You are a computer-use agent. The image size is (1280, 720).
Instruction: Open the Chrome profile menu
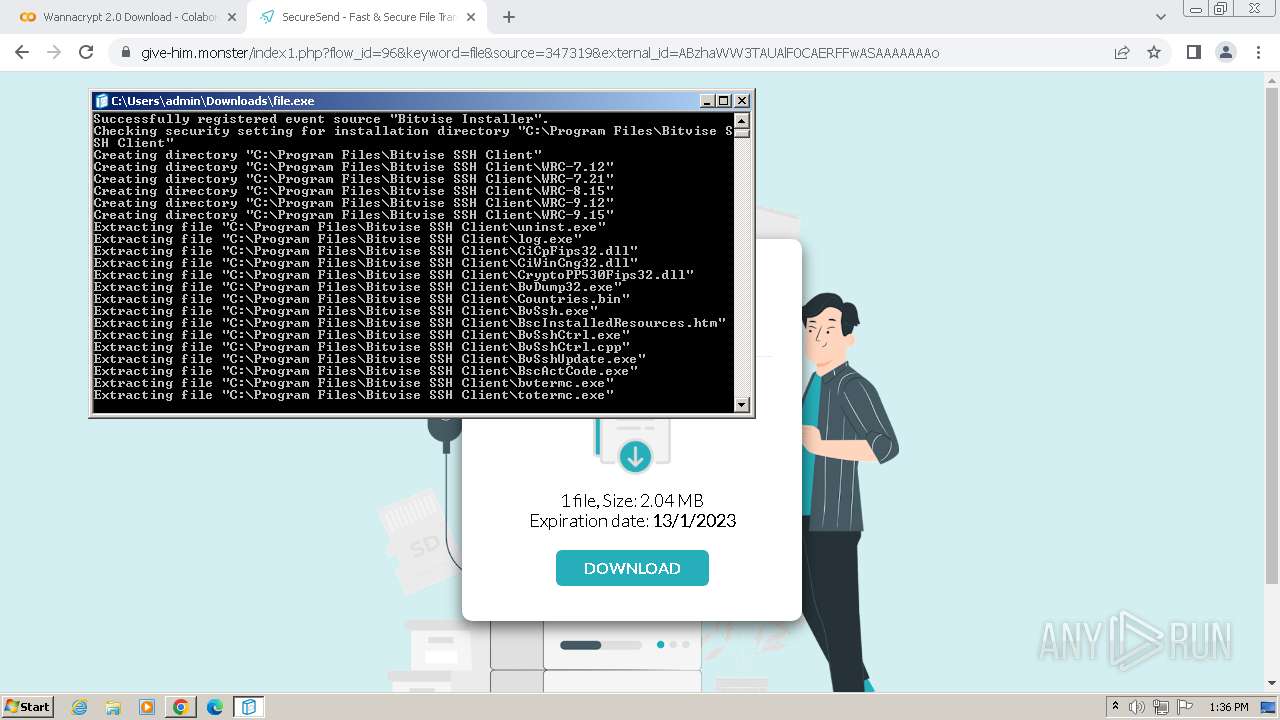coord(1225,53)
